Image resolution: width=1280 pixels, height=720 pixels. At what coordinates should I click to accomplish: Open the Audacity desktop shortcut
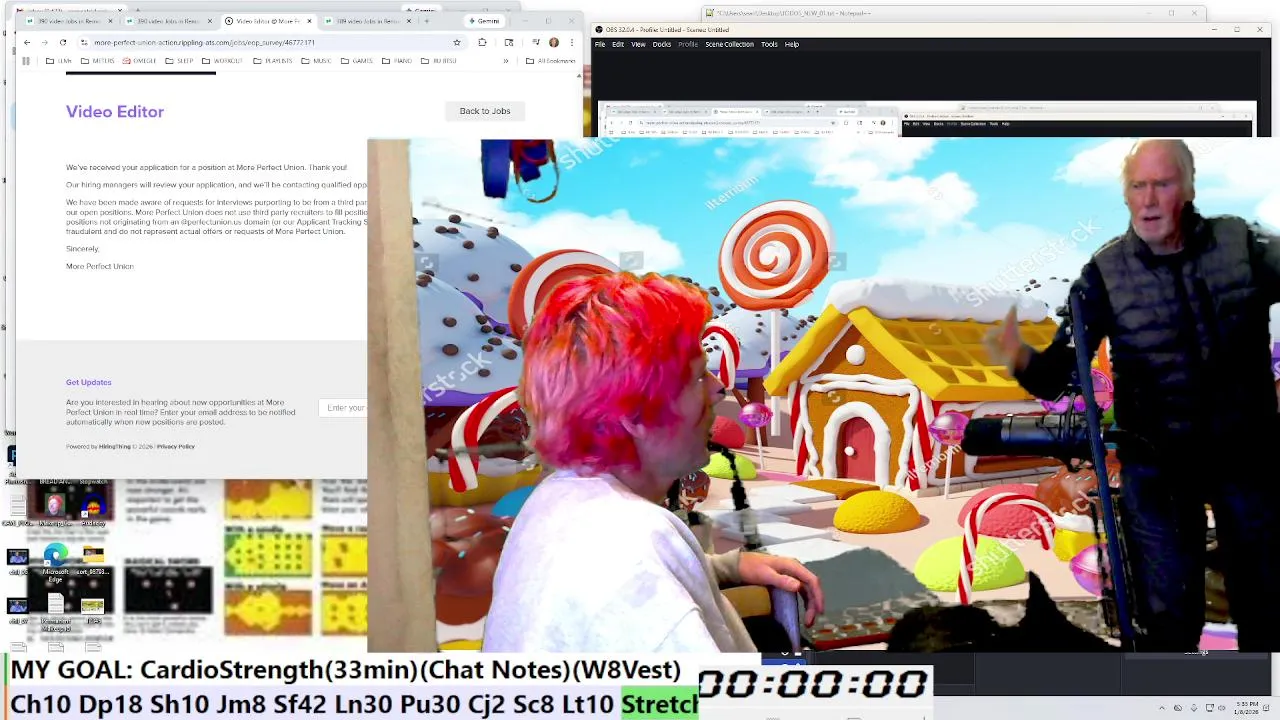tap(93, 509)
